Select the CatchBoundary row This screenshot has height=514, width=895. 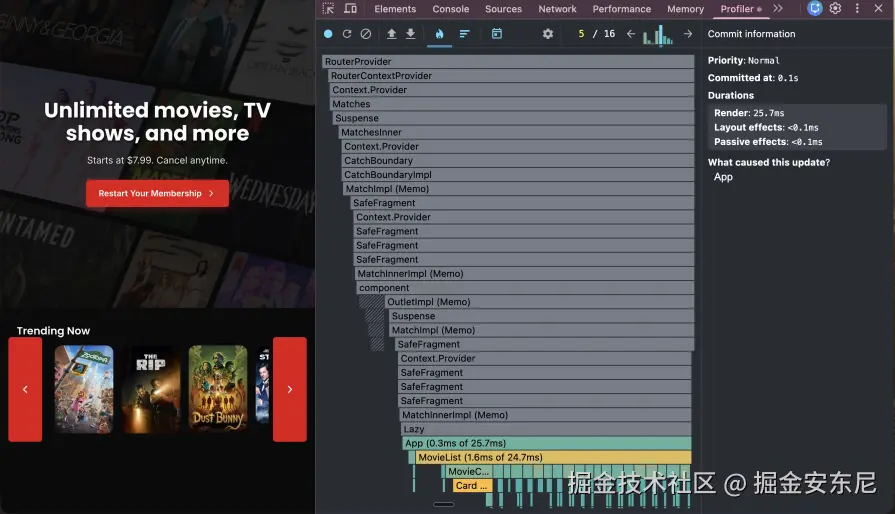(518, 160)
